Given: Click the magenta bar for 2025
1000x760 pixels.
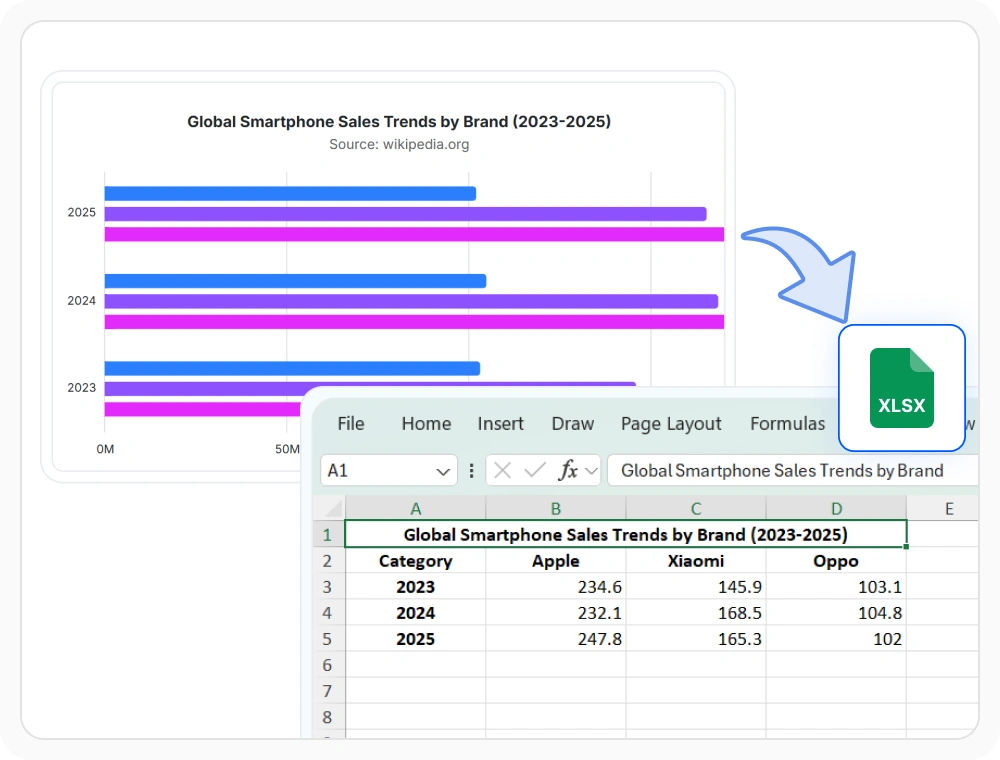Looking at the screenshot, I should click(414, 234).
